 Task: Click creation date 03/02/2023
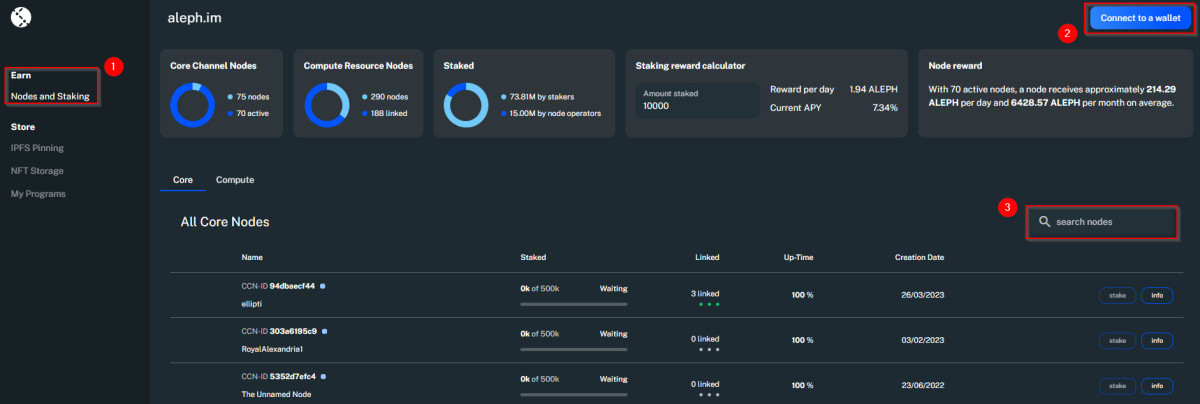[x=920, y=341]
